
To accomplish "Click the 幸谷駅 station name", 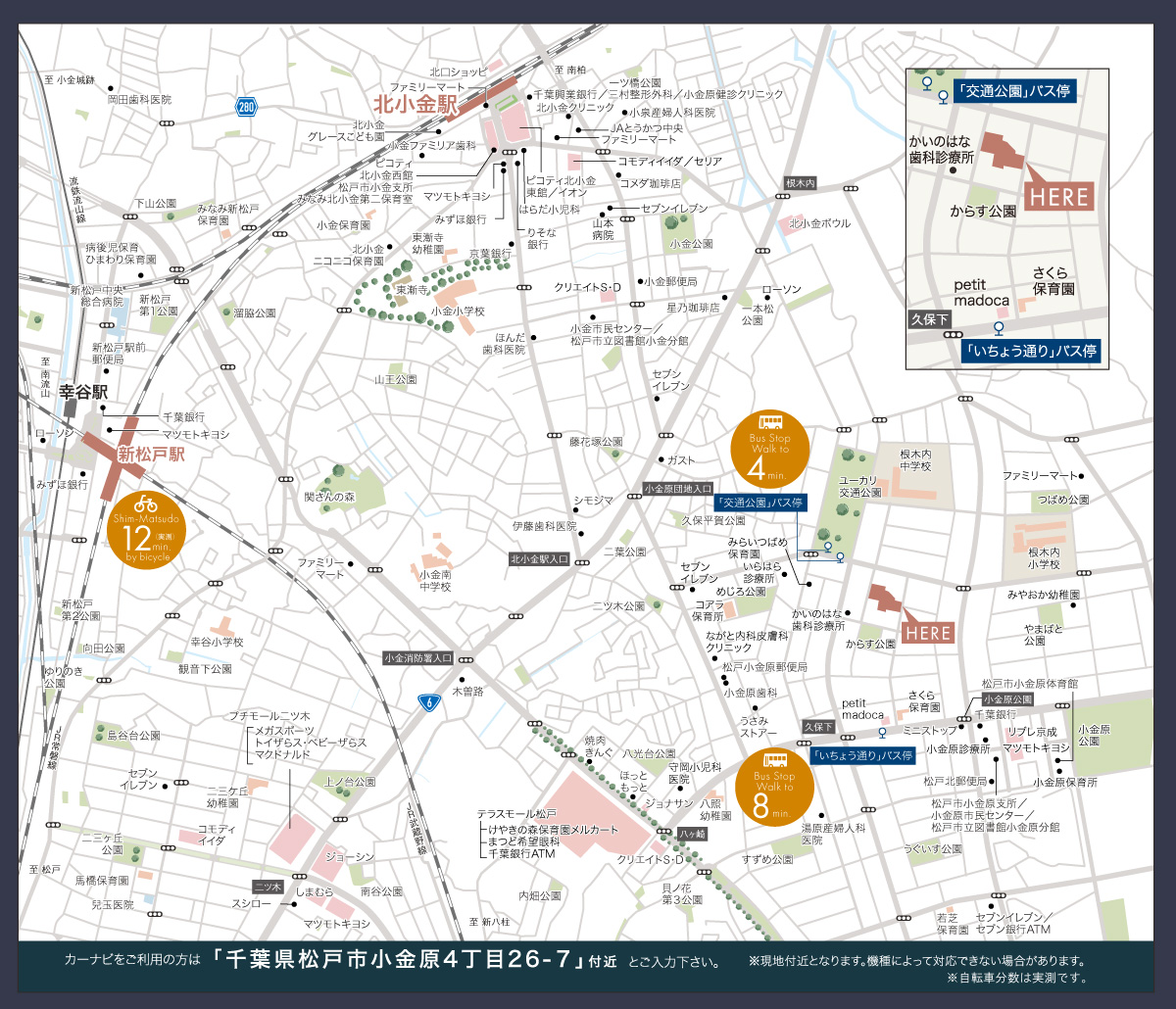I will click(x=80, y=392).
